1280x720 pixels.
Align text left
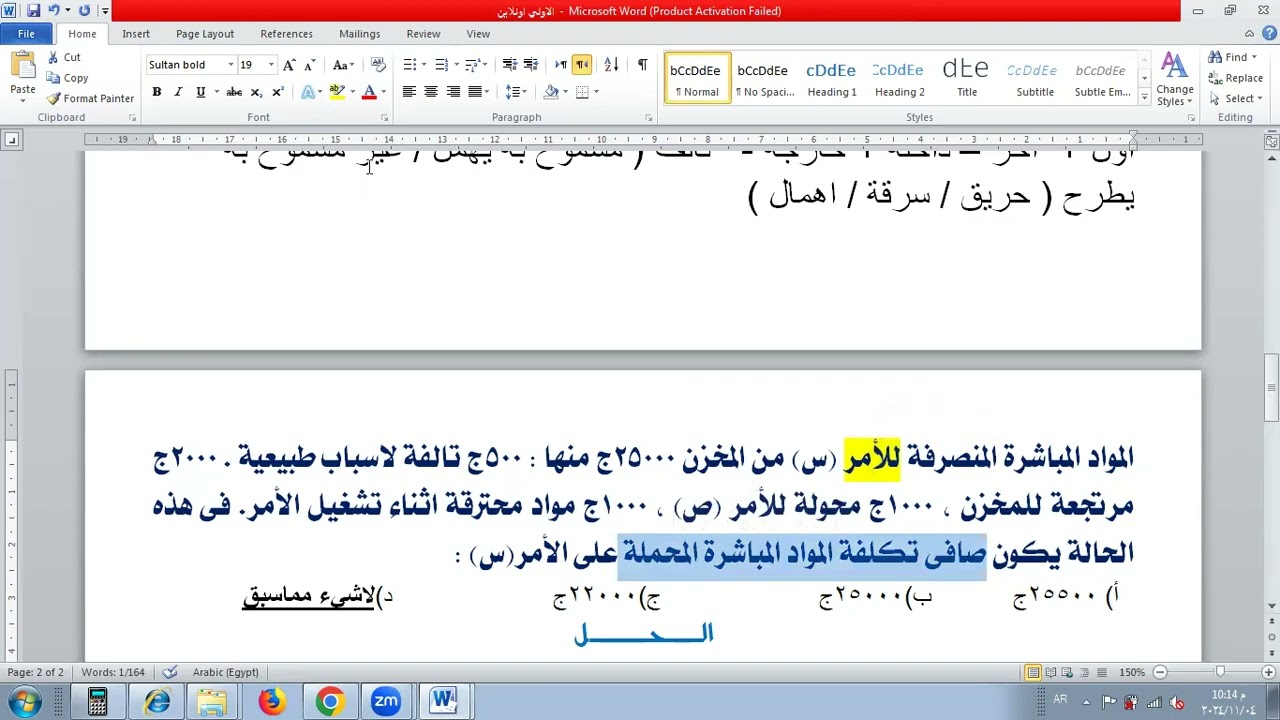pos(409,92)
